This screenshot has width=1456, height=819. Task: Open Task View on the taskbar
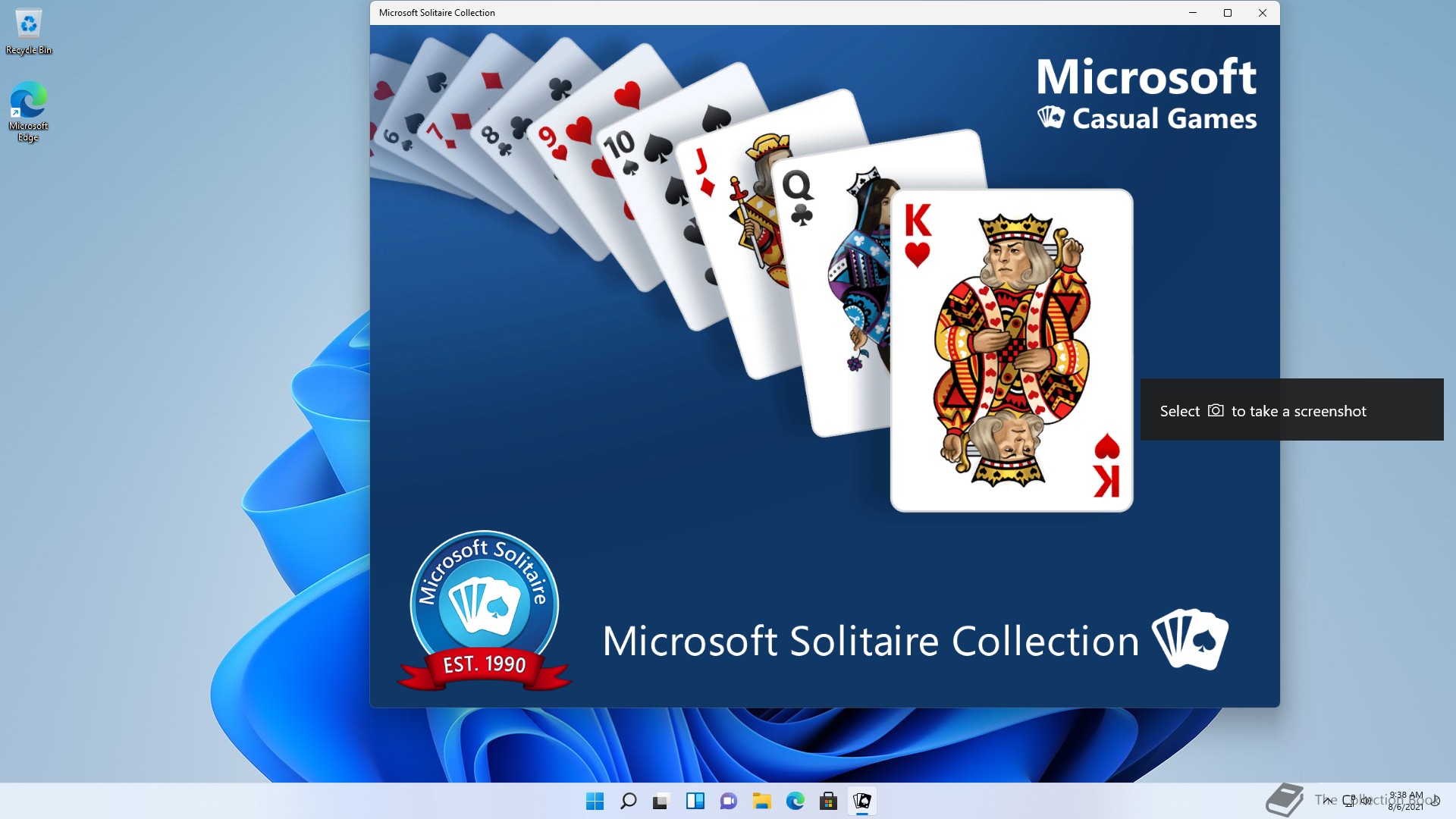coord(662,801)
